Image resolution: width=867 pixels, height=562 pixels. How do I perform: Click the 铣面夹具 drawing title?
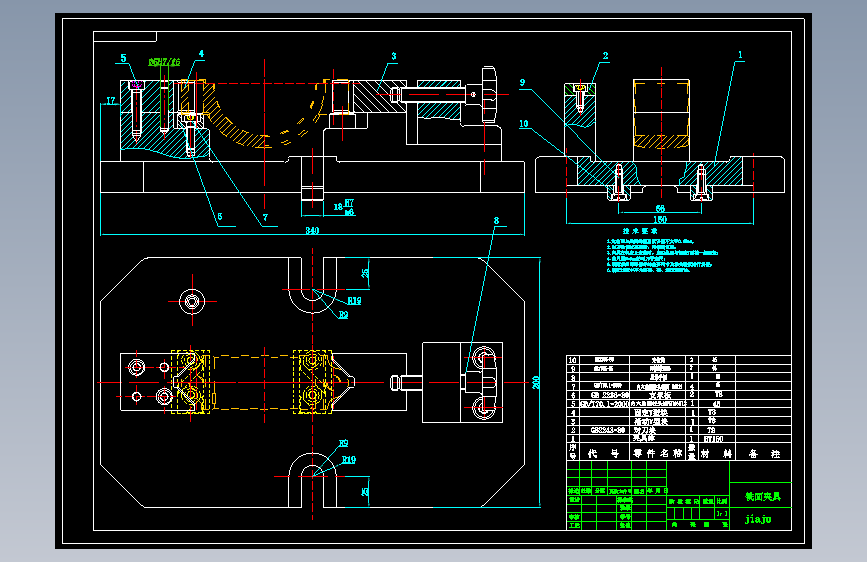point(762,497)
